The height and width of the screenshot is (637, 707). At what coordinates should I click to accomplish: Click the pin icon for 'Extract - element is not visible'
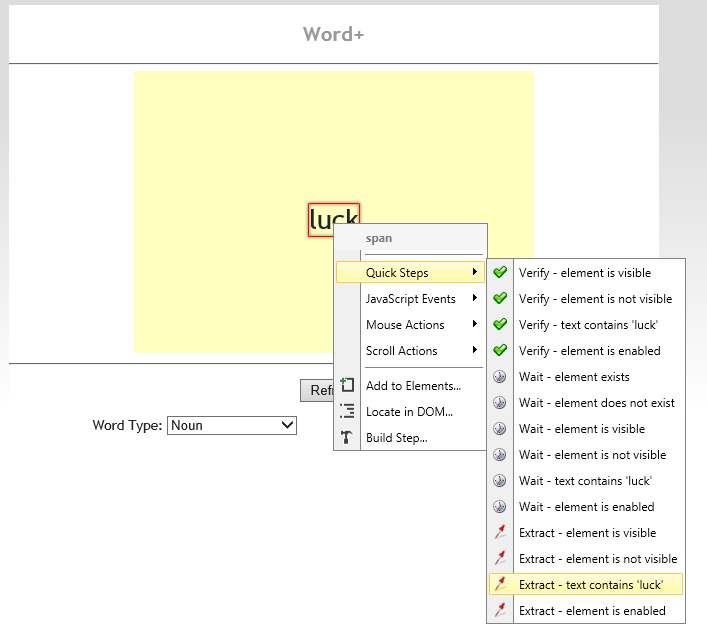click(x=500, y=559)
